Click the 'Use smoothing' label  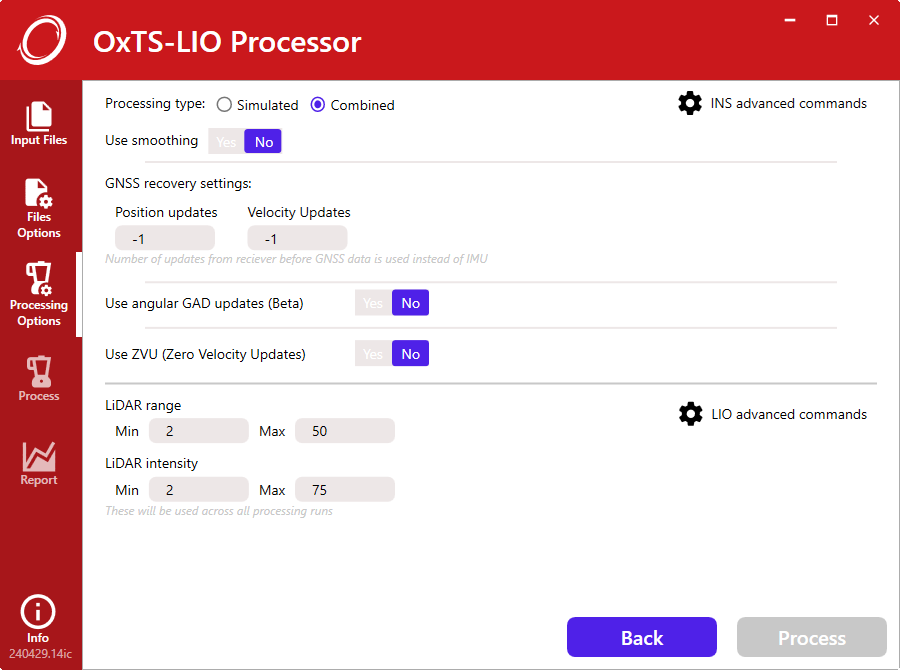pos(152,141)
